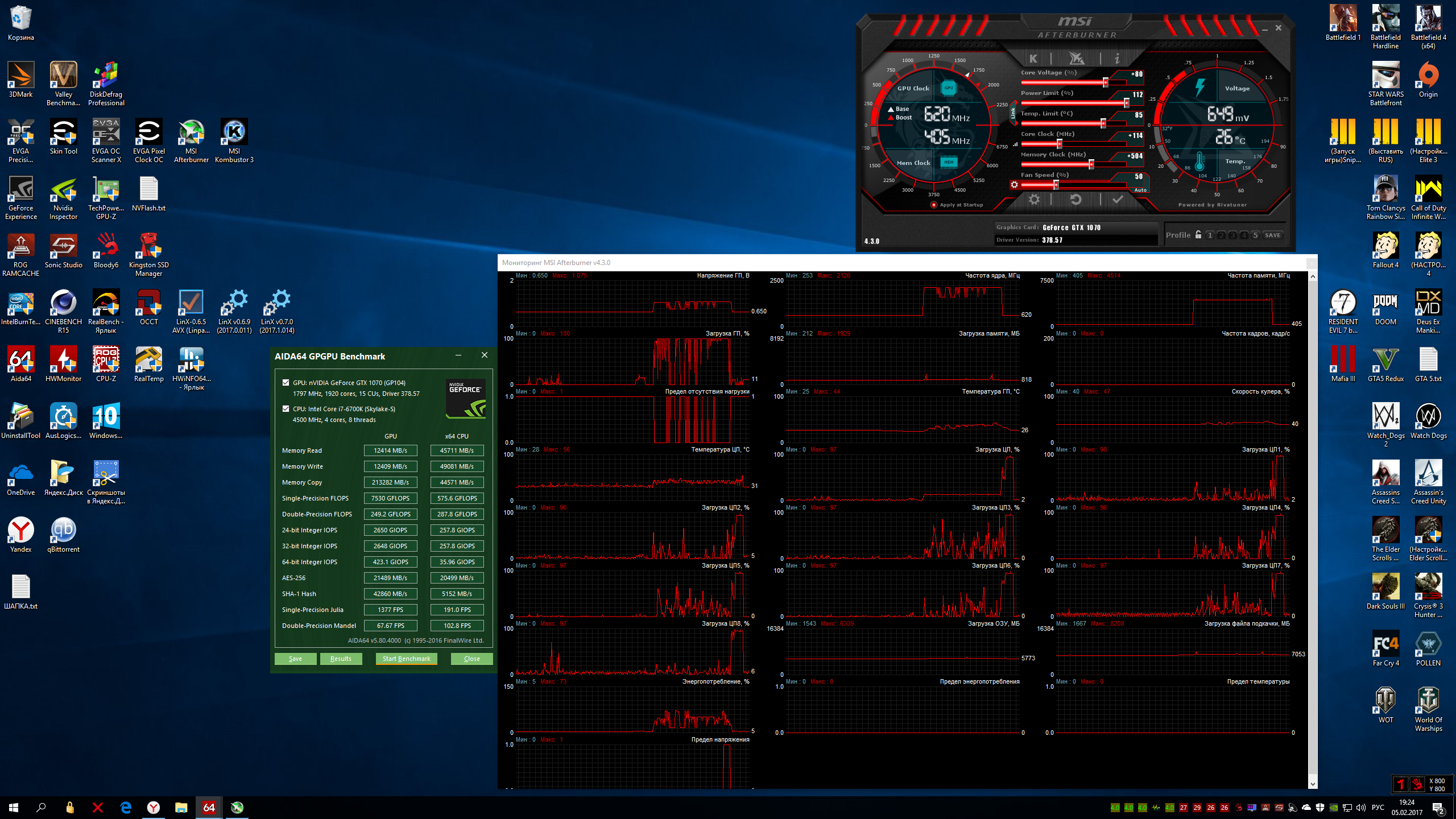The height and width of the screenshot is (819, 1456).
Task: Click the reset to defaults icon
Action: tap(1076, 200)
